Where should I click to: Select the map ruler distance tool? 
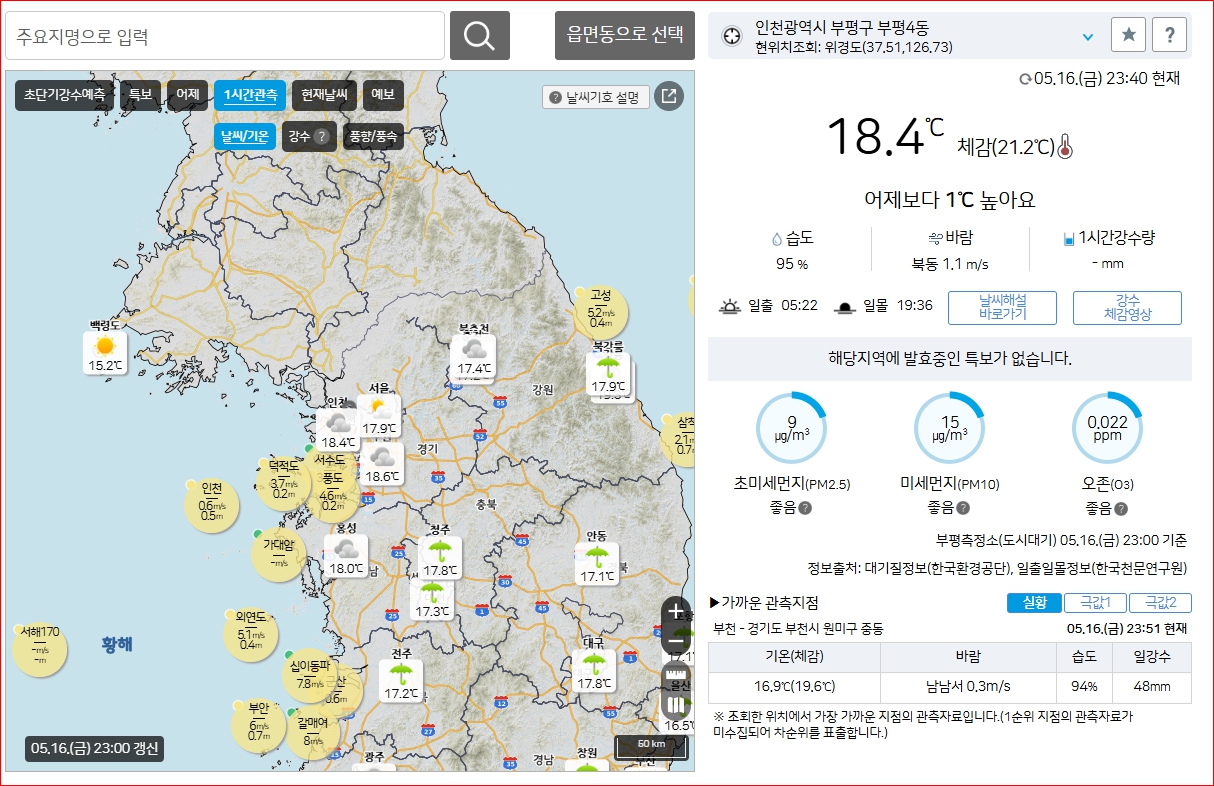pyautogui.click(x=676, y=675)
